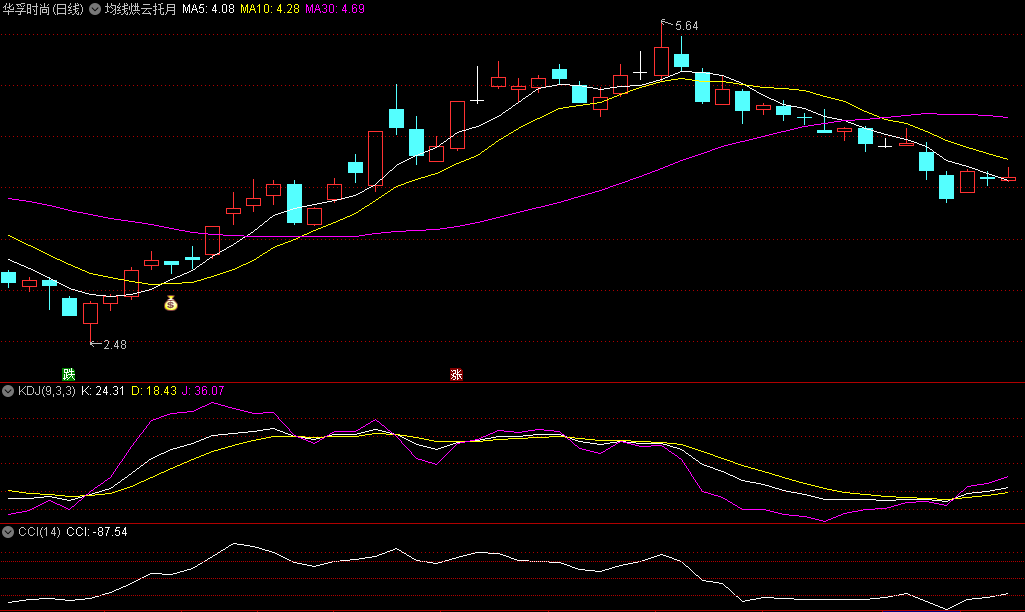Viewport: 1025px width, 612px height.
Task: Click the highest candlestick below 5.64
Action: coord(661,61)
